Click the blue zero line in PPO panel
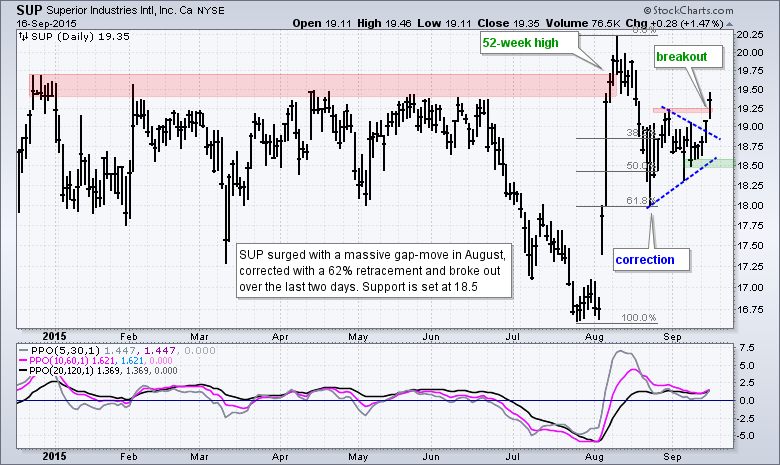Screen dimensions: 780x465 coord(375,400)
